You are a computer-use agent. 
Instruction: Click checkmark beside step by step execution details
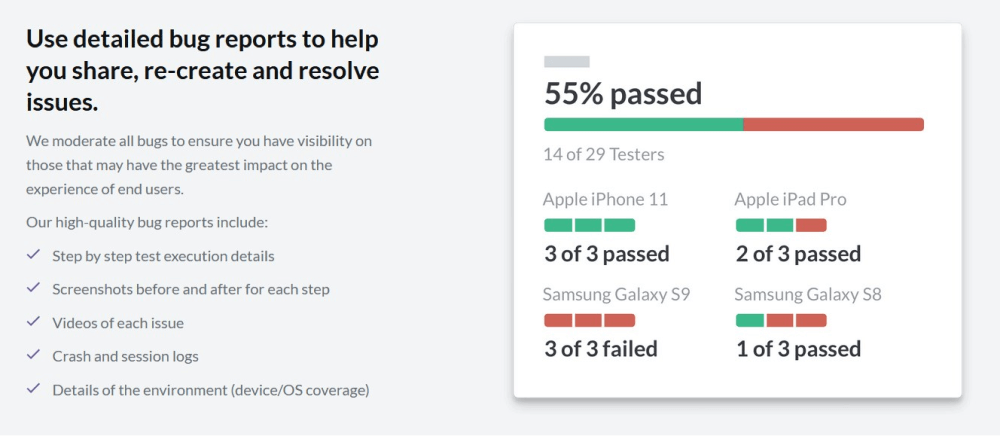pyautogui.click(x=33, y=256)
